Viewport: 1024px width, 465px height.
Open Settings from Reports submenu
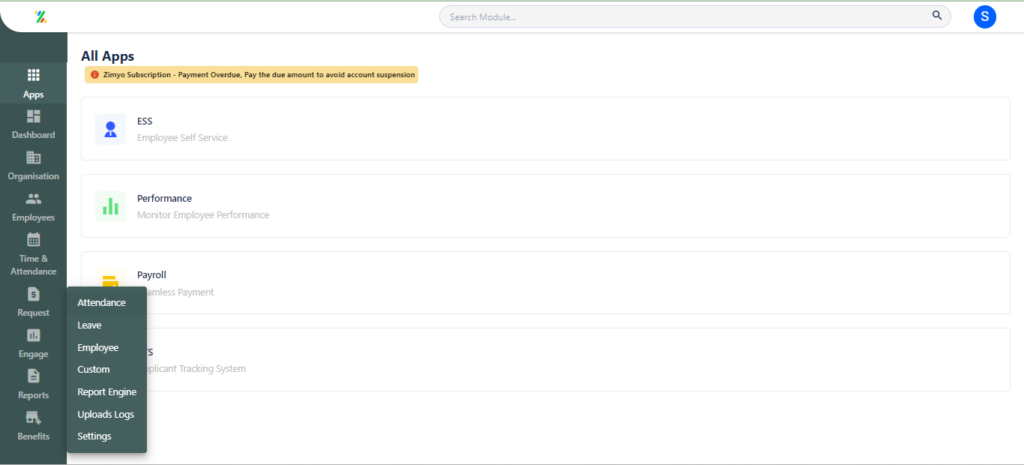(94, 436)
